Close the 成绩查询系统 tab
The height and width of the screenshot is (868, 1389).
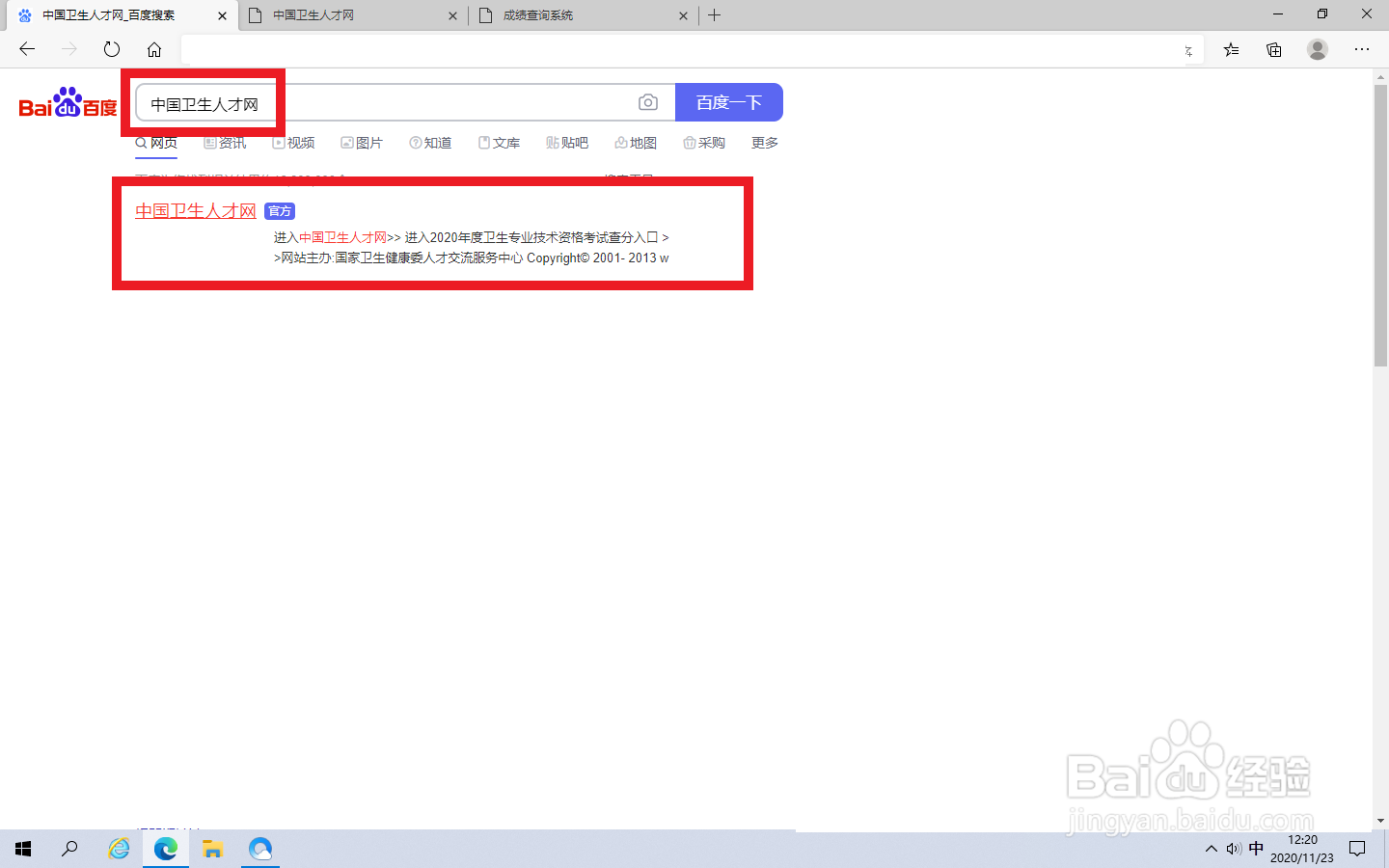[x=684, y=15]
